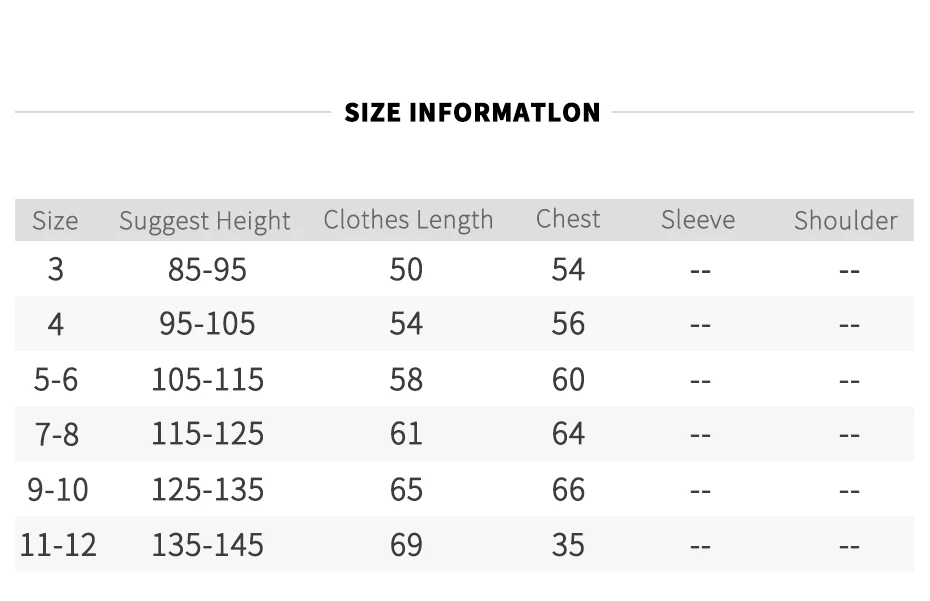Select size 3 in the first row

56,269
